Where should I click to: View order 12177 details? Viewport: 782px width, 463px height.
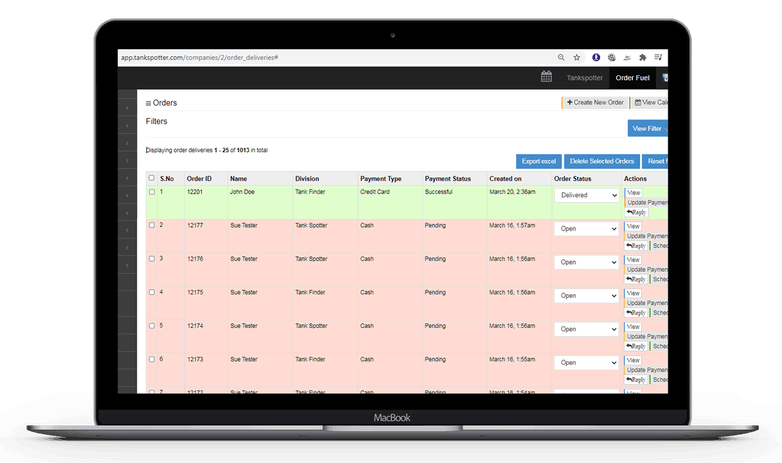(x=633, y=226)
